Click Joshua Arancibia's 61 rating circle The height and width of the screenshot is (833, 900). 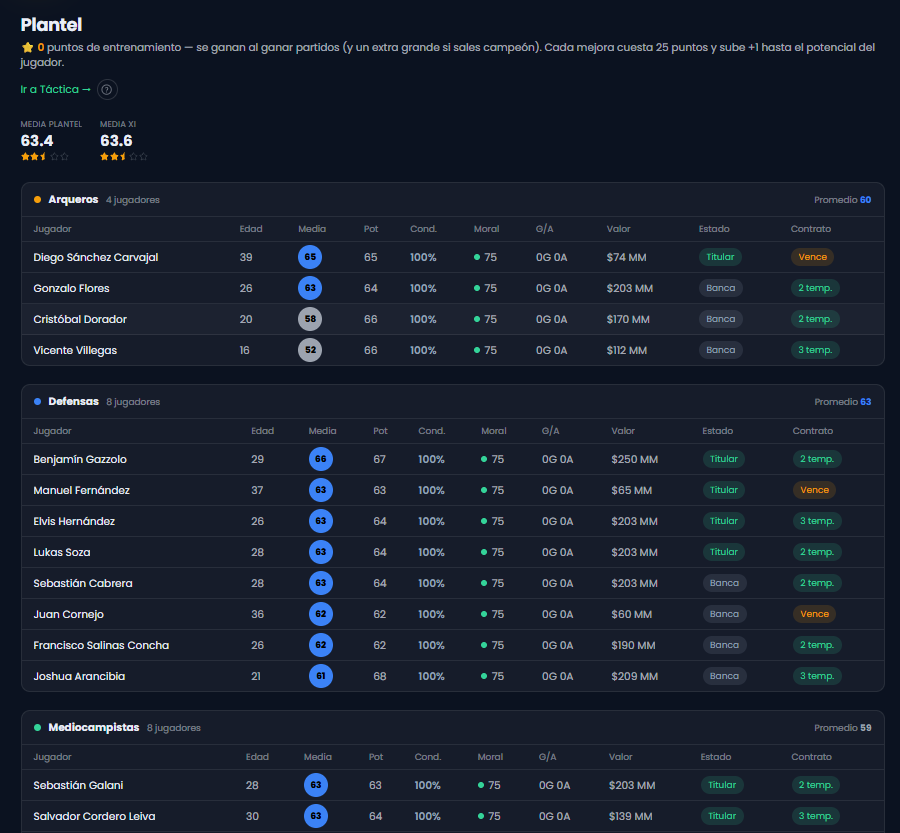pos(321,676)
